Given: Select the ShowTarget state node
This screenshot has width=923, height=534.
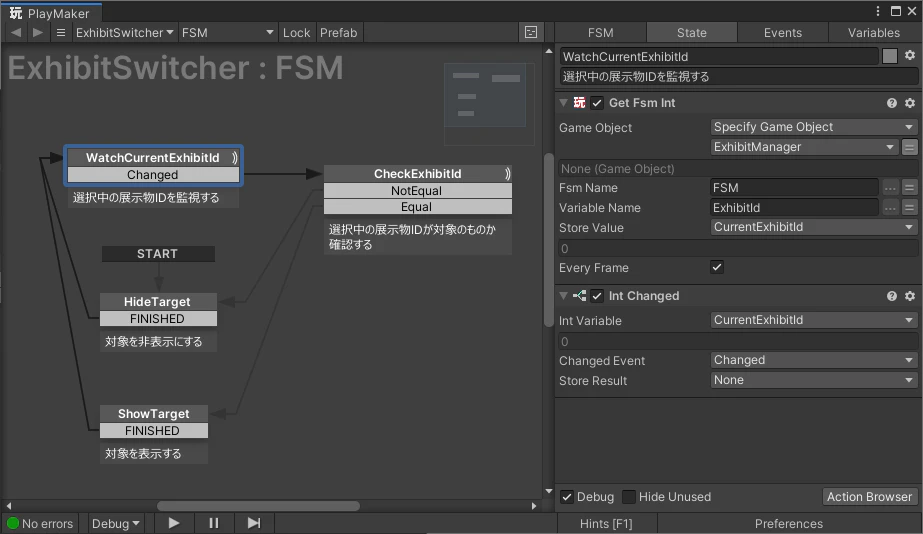Looking at the screenshot, I should [x=154, y=414].
